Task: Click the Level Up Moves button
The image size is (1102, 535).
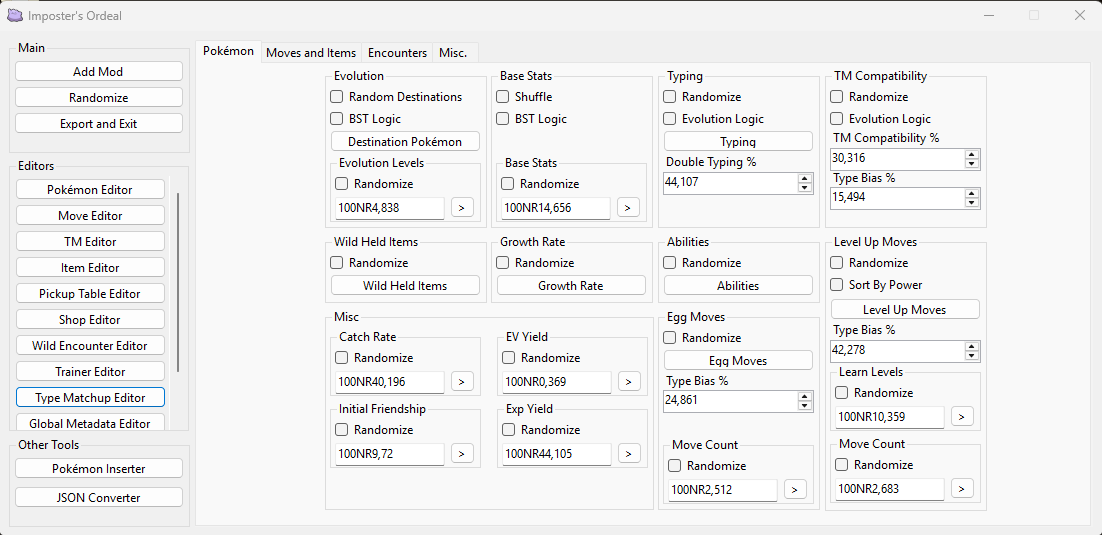Action: point(905,309)
